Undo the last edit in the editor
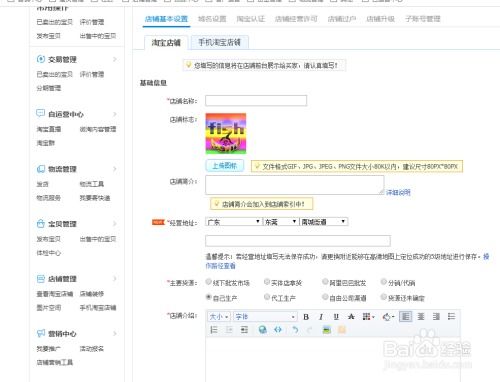 pos(295,330)
